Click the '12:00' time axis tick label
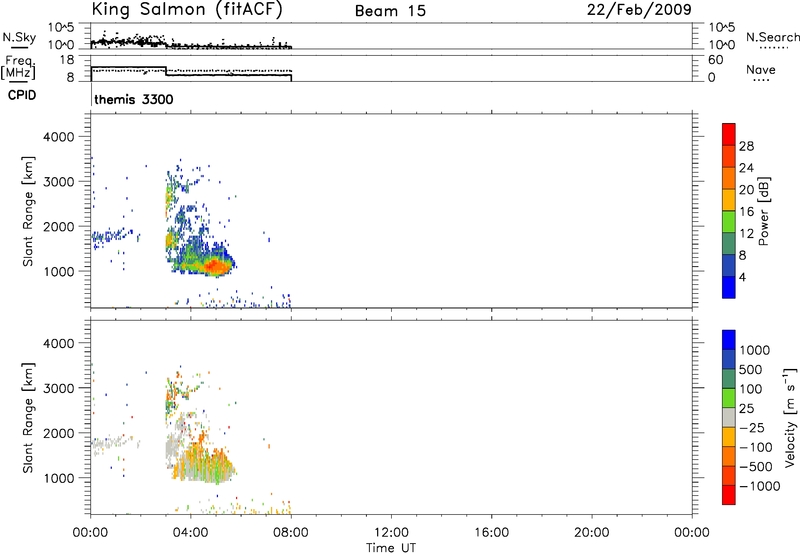Image resolution: width=800 pixels, height=554 pixels. pos(391,533)
